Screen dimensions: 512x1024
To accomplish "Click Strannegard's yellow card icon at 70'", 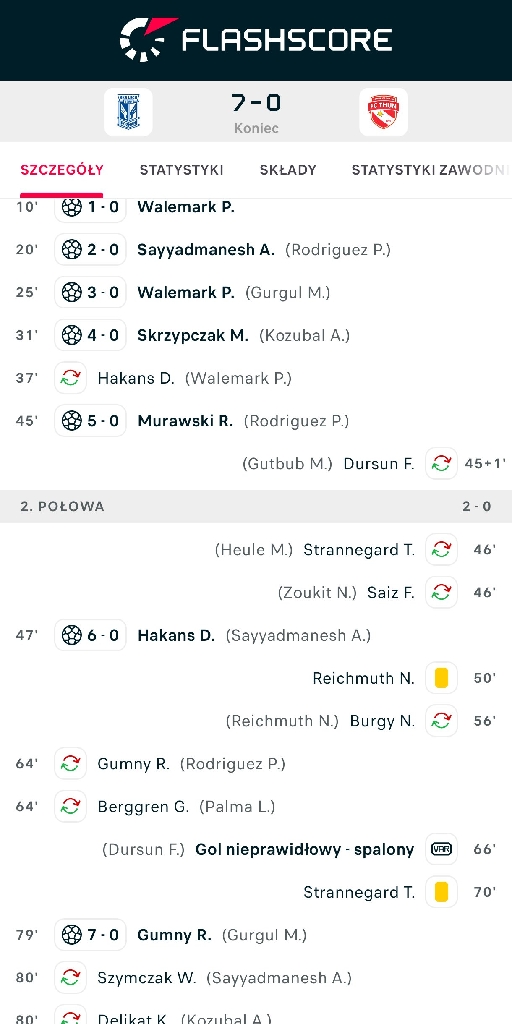I will pos(441,892).
